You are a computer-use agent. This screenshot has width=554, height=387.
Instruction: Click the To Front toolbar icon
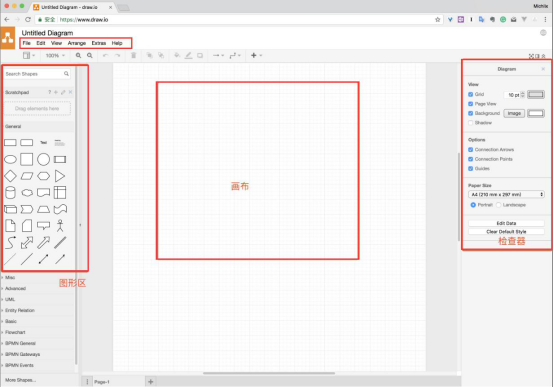[149, 55]
